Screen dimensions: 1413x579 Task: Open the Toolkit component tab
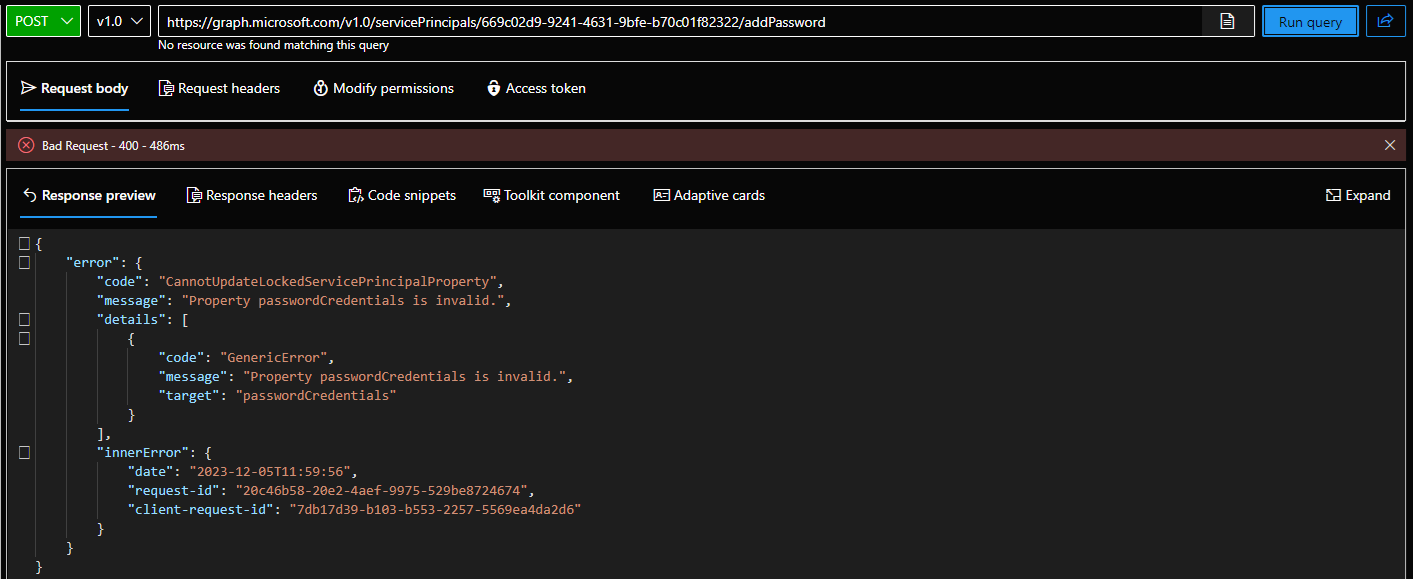(551, 195)
